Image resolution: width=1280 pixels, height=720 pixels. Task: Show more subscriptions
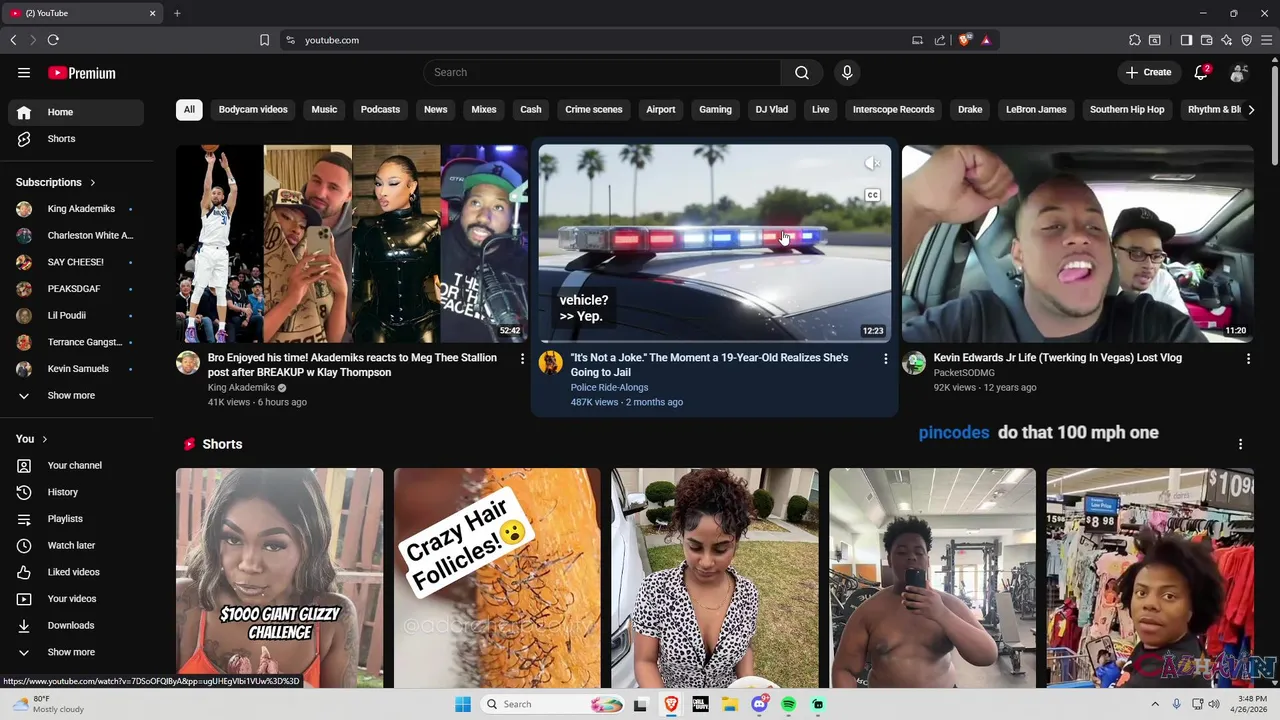tap(76, 396)
